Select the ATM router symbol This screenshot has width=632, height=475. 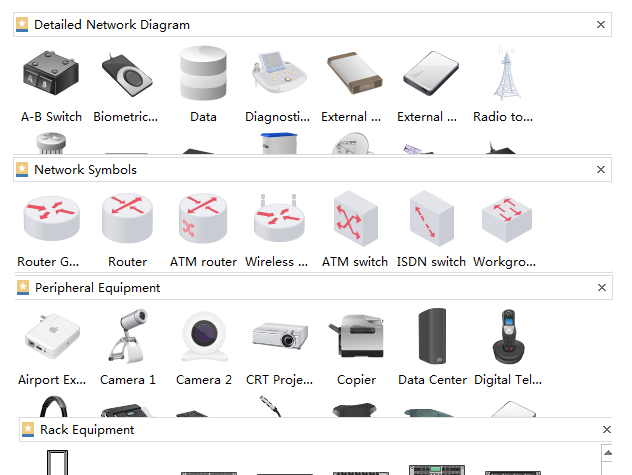(203, 218)
